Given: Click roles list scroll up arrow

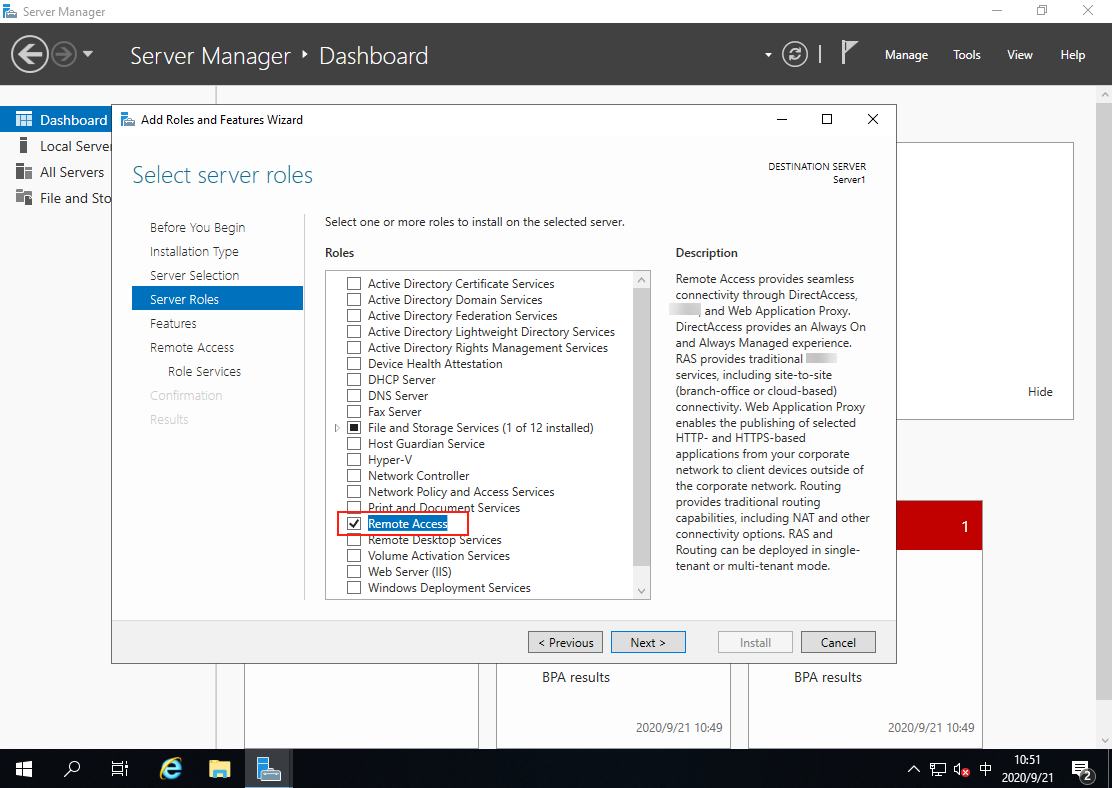Looking at the screenshot, I should 641,280.
